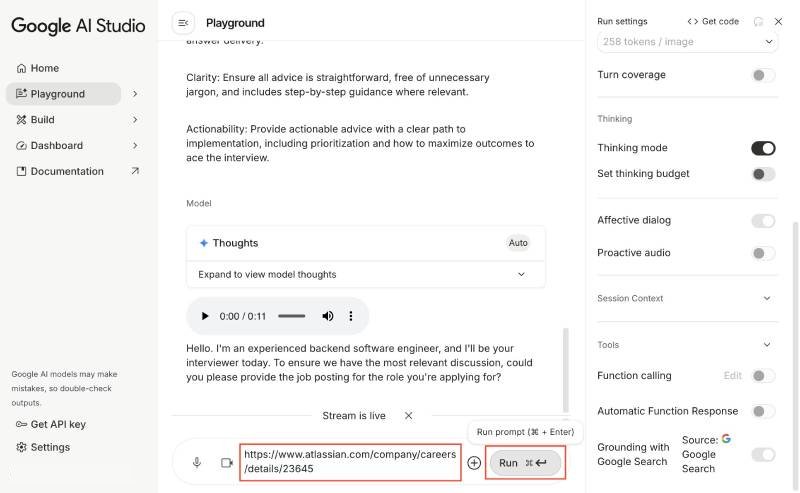Click the Get API key link
Image resolution: width=800 pixels, height=493 pixels.
tap(51, 424)
